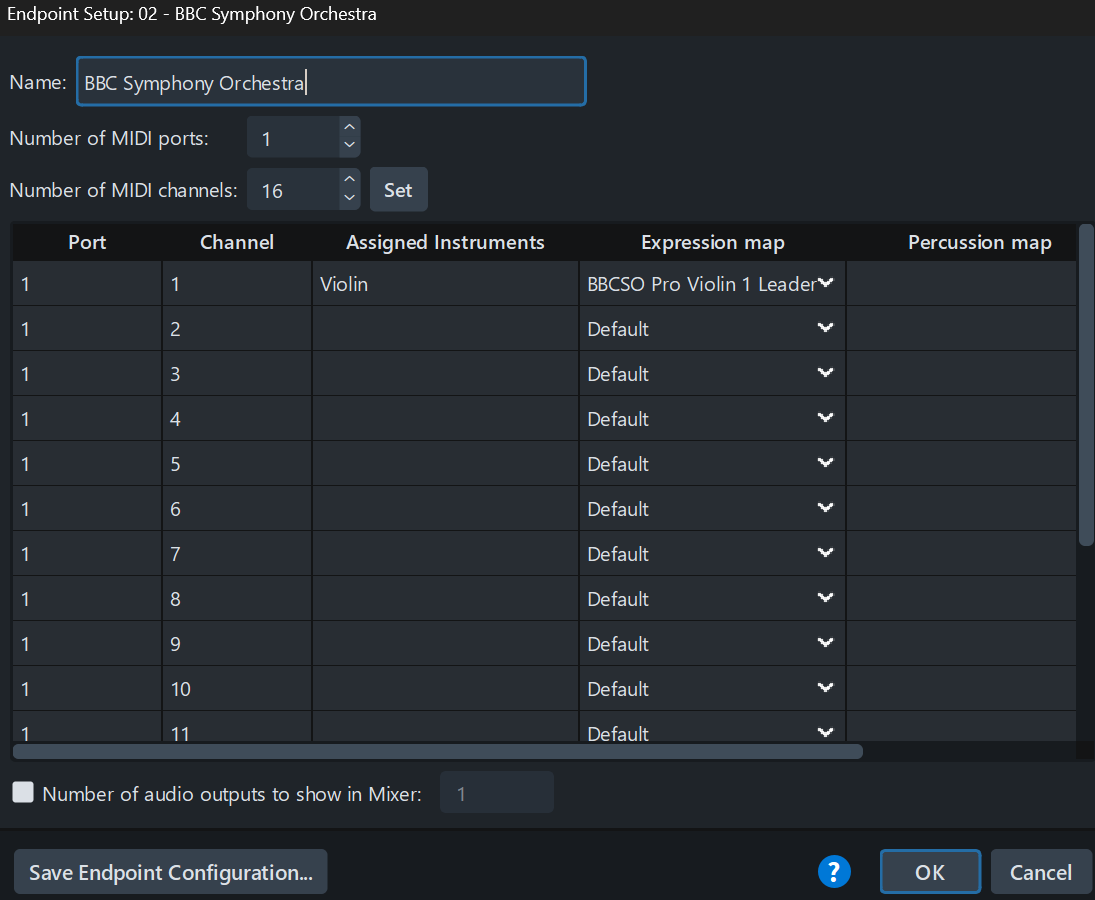Enable Number of audio outputs checkbox

(23, 792)
